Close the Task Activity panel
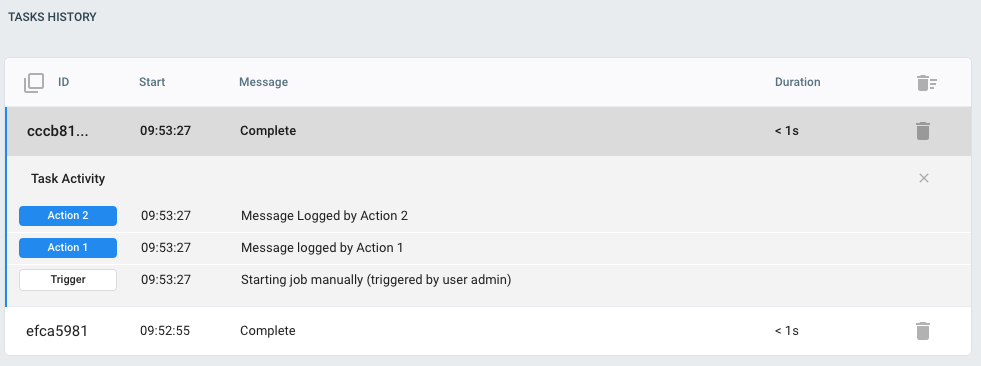 coord(923,178)
